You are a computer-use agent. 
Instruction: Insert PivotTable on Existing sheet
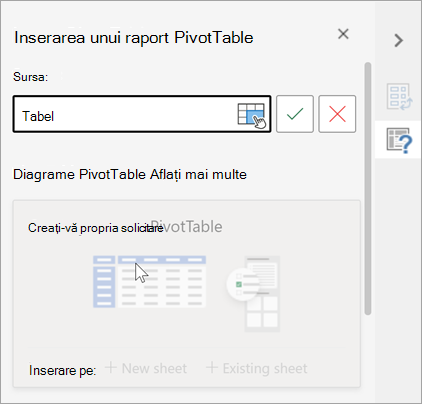coord(257,368)
